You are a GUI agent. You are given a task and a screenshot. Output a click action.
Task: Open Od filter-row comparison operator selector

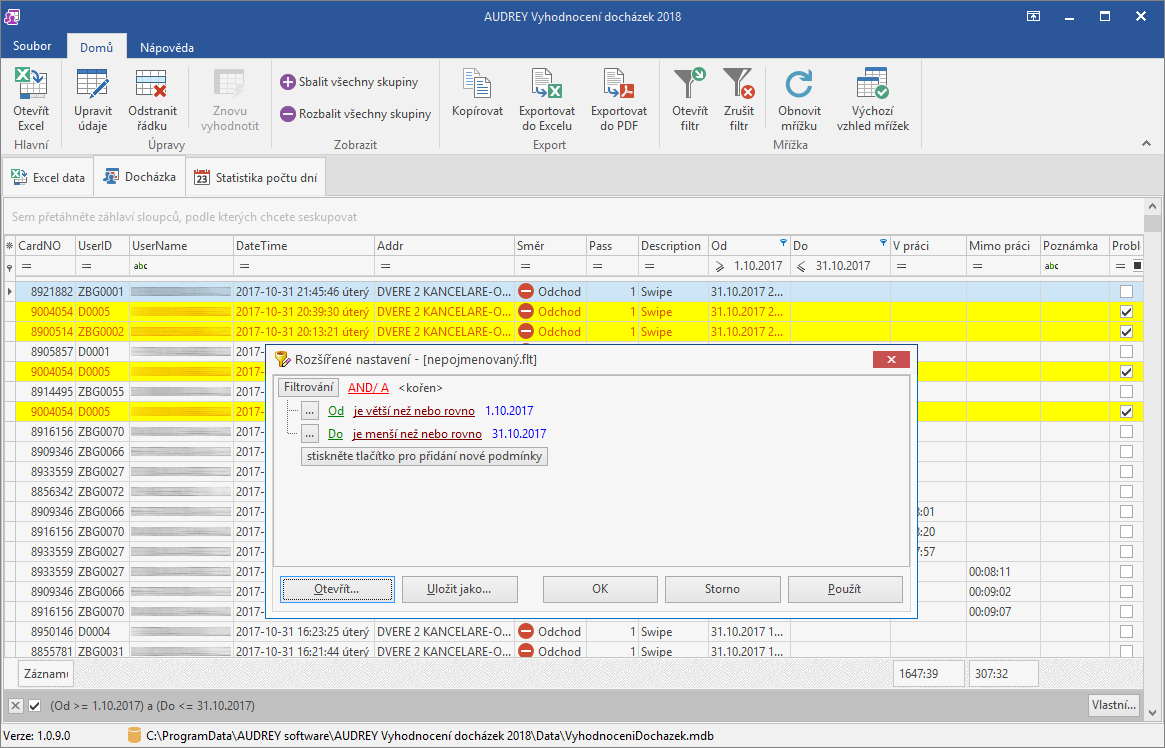coord(719,266)
